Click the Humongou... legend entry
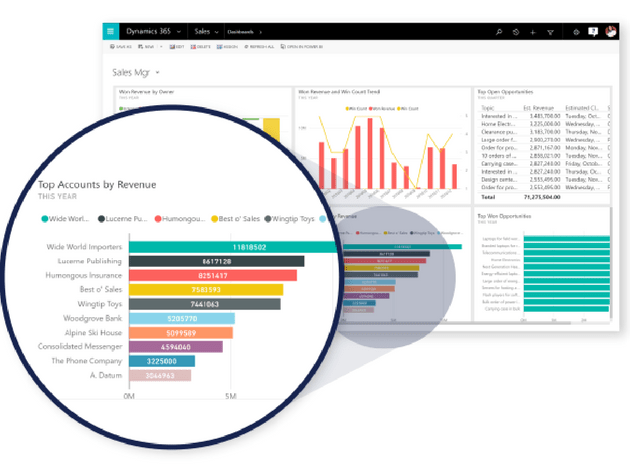This screenshot has width=630, height=472. coord(180,219)
